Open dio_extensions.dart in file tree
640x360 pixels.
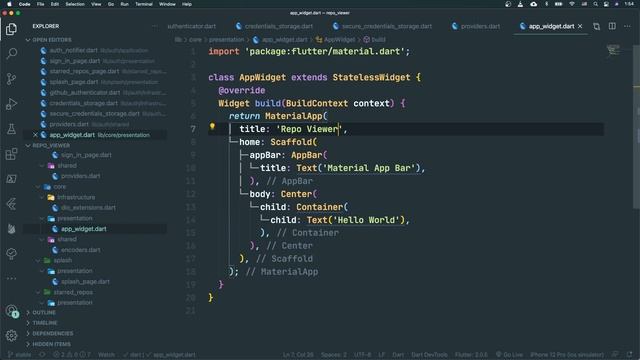(x=88, y=208)
